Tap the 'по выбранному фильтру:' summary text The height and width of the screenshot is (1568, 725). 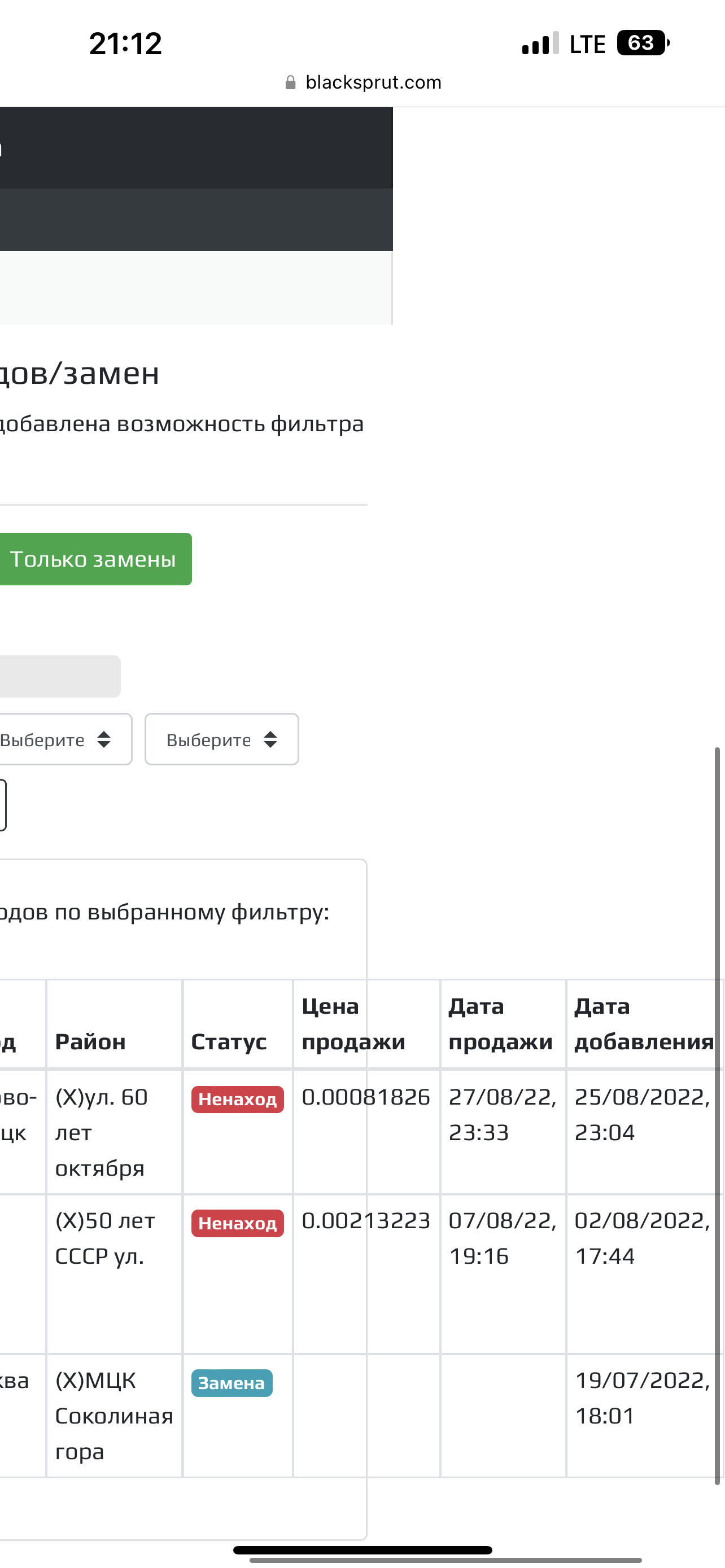[x=192, y=912]
